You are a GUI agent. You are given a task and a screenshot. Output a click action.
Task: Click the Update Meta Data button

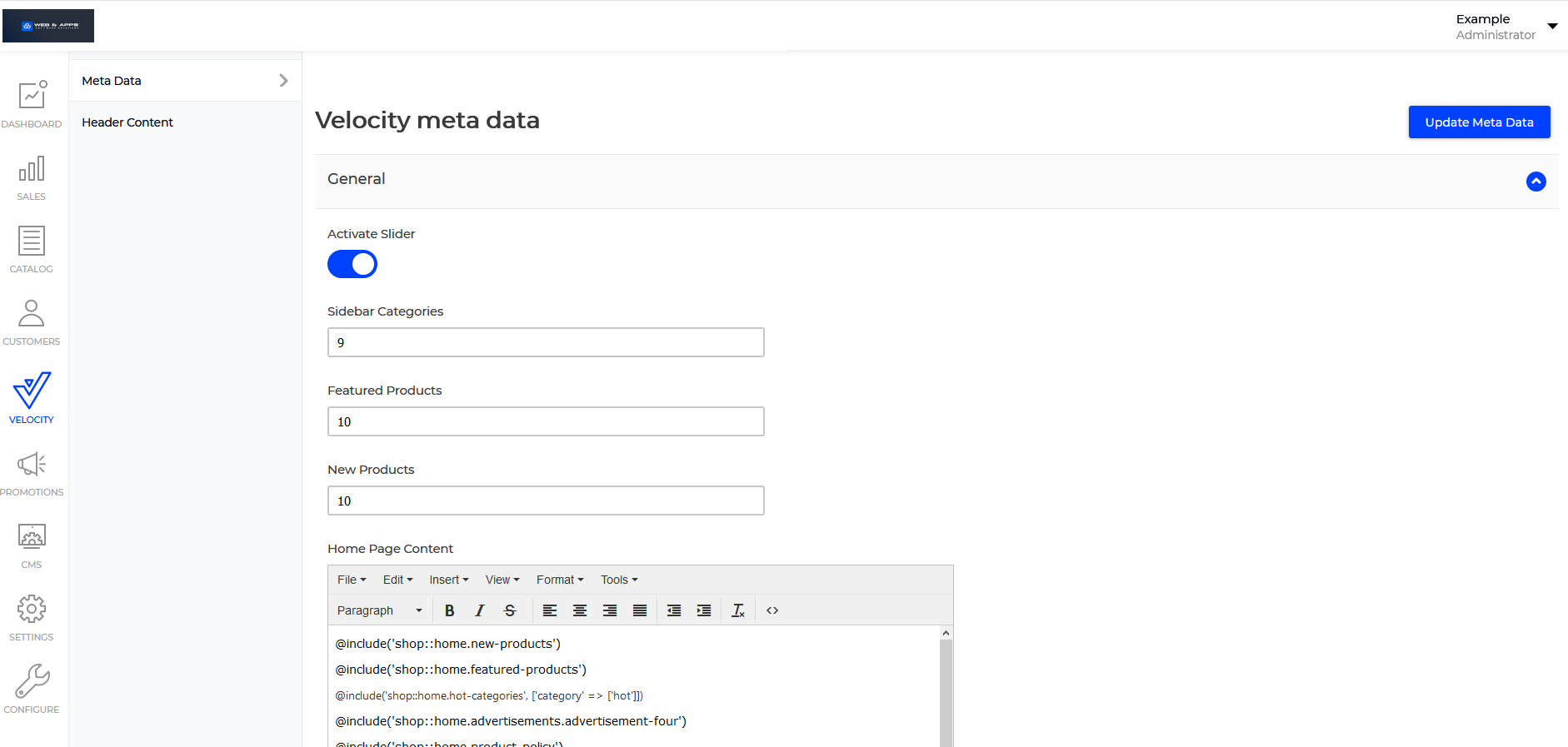coord(1479,122)
